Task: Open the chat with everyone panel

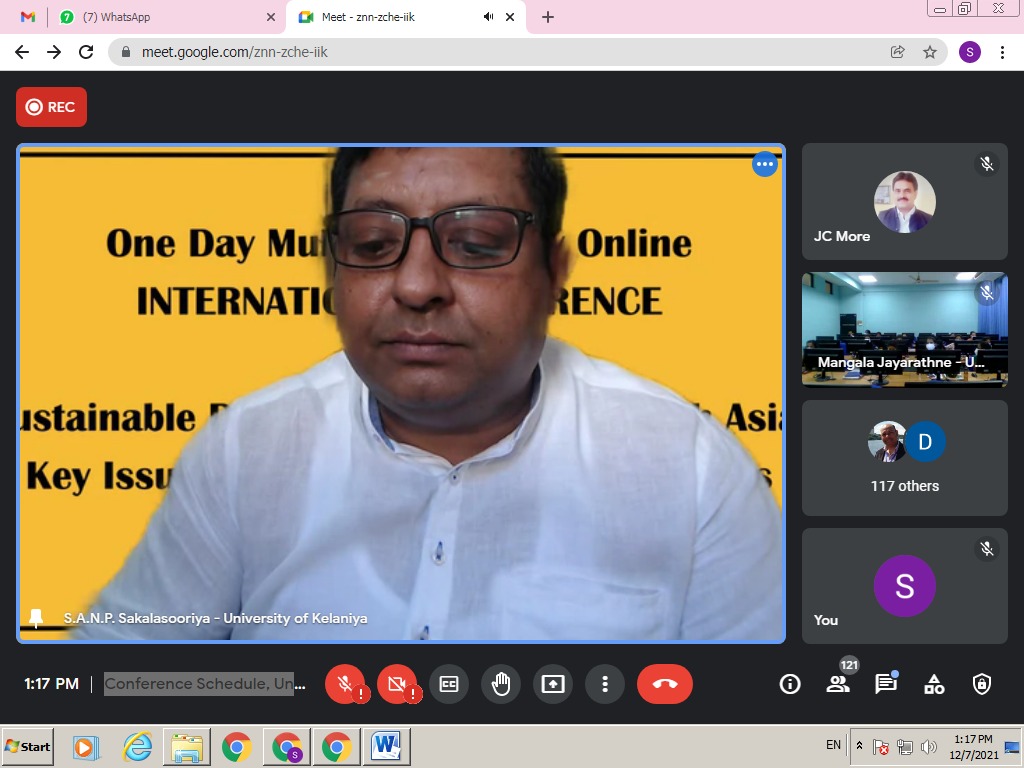Action: [x=886, y=684]
